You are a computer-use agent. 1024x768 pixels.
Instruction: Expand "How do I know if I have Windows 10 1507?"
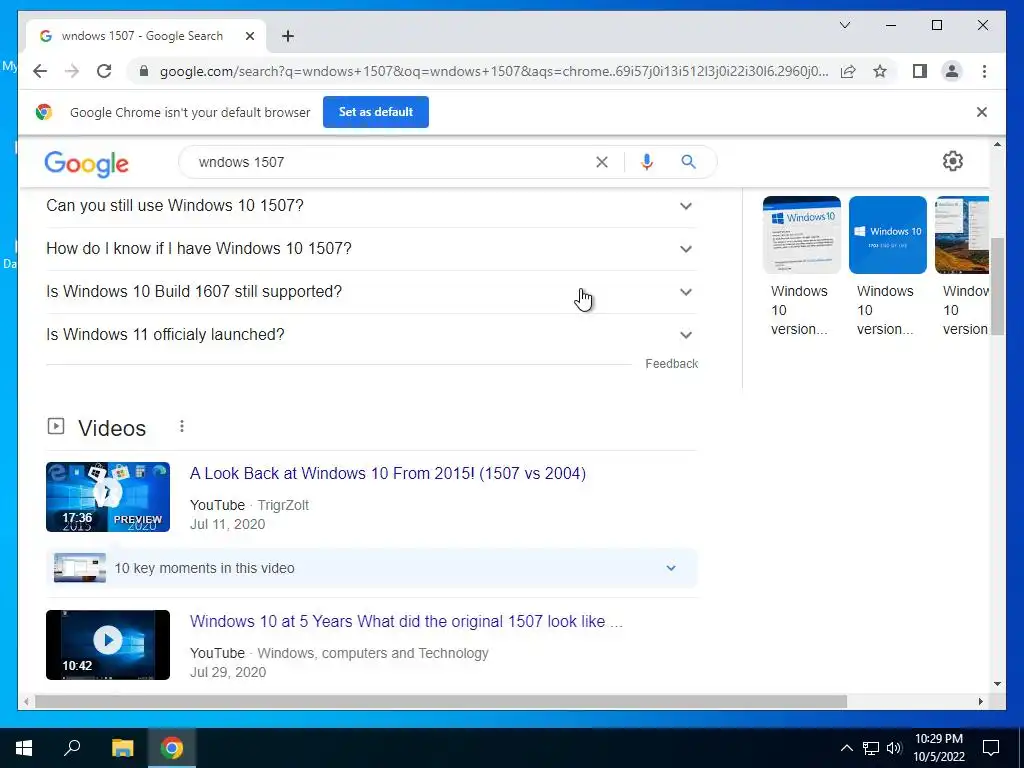(371, 249)
